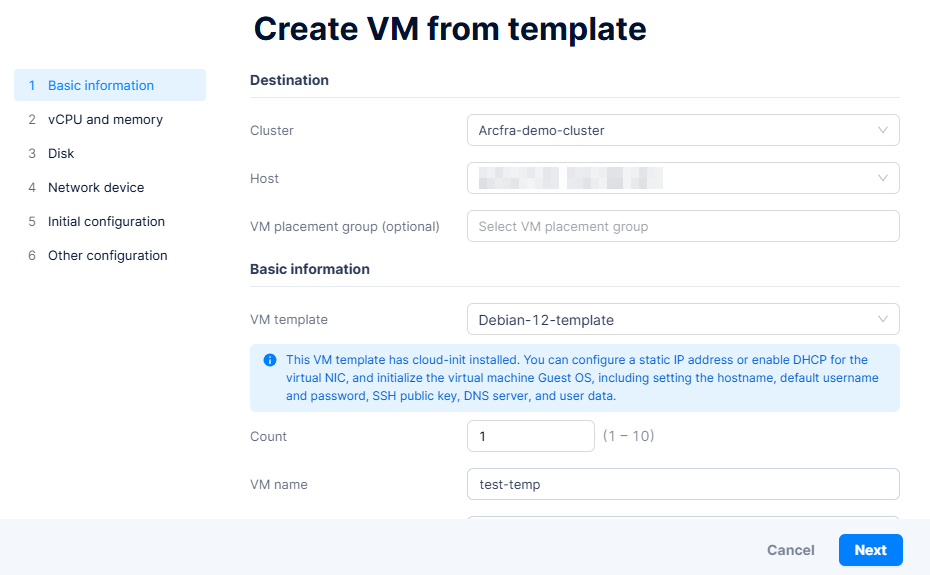Switch to Network device step

(96, 187)
